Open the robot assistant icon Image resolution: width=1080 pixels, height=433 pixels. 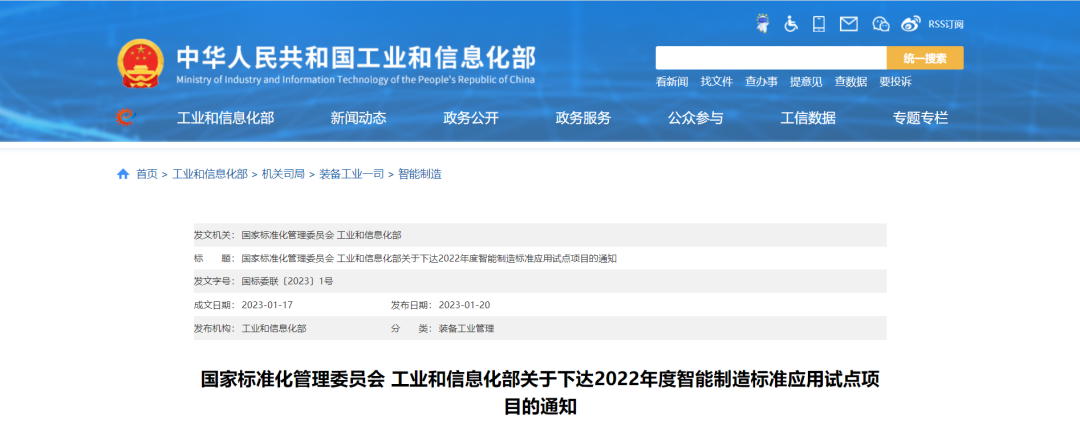pyautogui.click(x=762, y=23)
